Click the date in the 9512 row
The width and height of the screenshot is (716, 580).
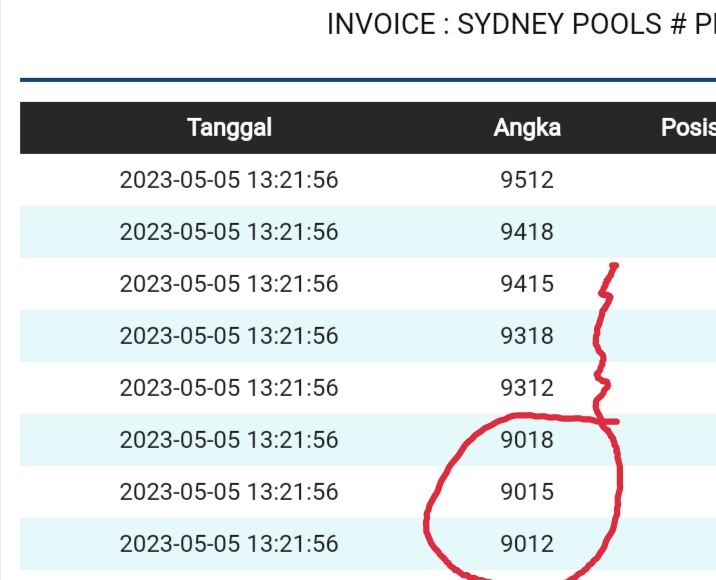(x=229, y=180)
